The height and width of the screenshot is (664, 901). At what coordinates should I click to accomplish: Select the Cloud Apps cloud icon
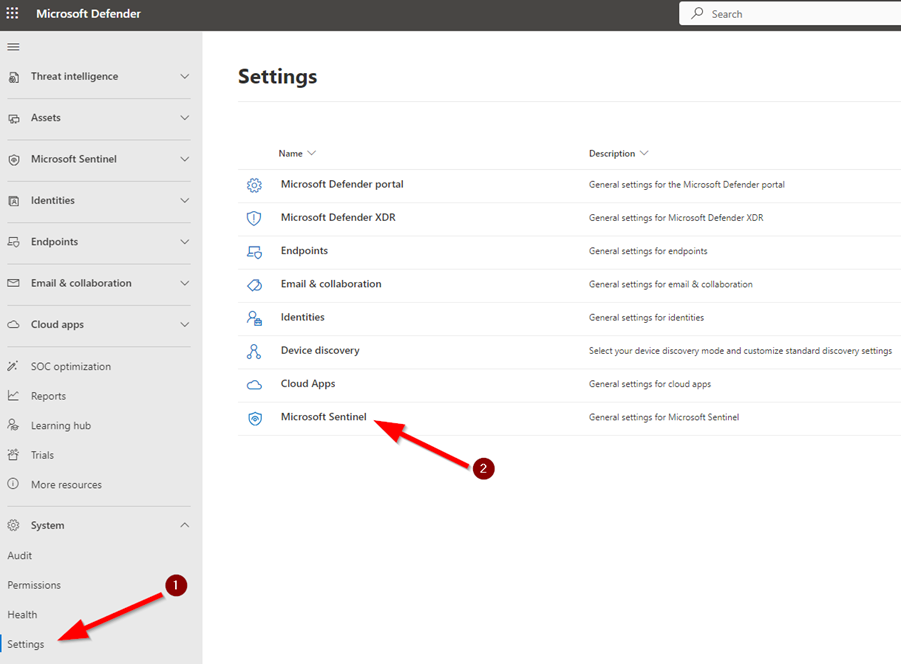coord(254,383)
